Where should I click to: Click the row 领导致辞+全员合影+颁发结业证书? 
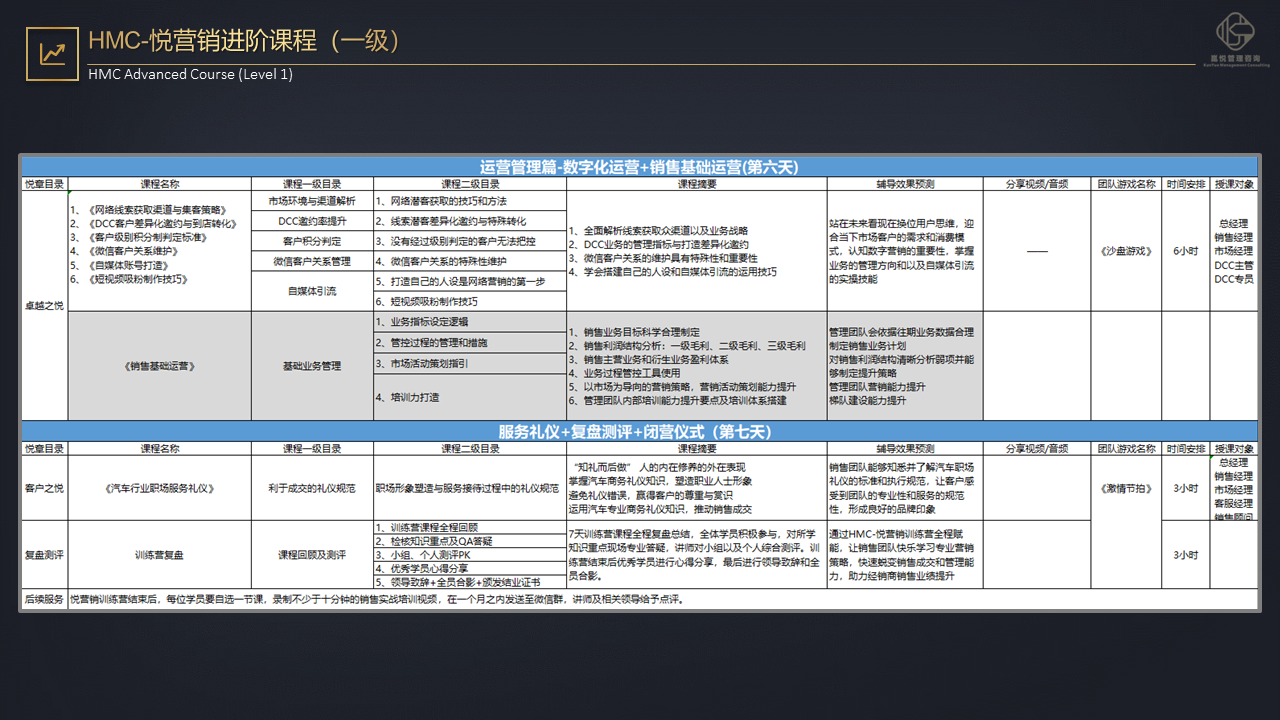[x=470, y=582]
